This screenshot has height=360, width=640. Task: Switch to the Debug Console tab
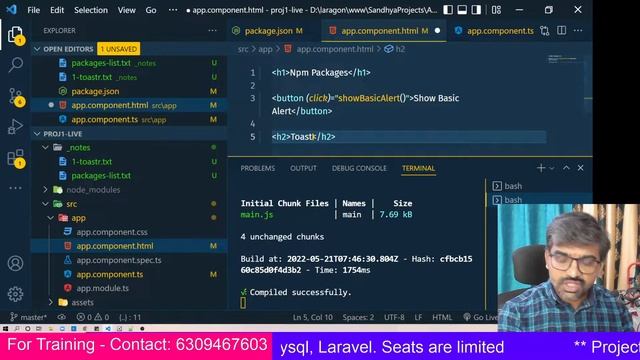click(359, 168)
